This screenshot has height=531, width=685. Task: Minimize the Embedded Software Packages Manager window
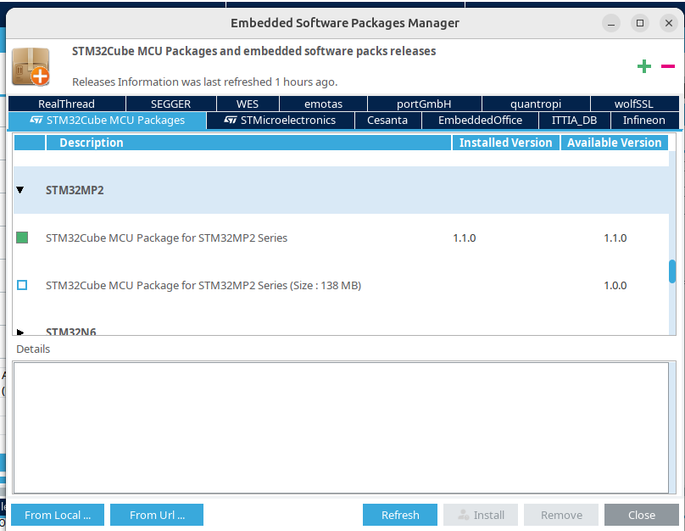(x=611, y=23)
